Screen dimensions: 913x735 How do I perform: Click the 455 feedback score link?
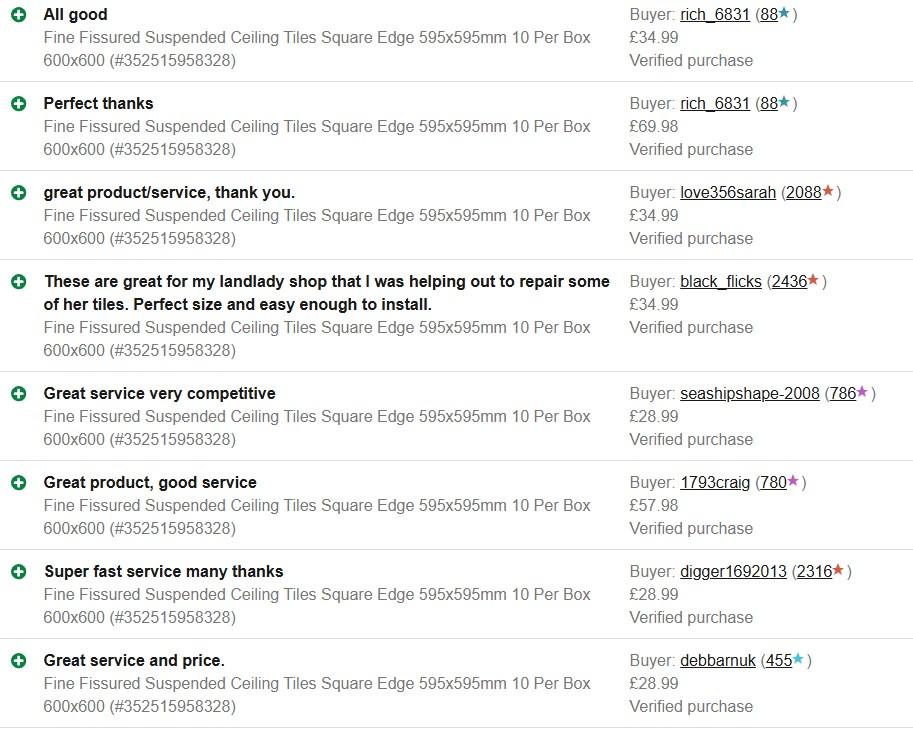pos(778,661)
